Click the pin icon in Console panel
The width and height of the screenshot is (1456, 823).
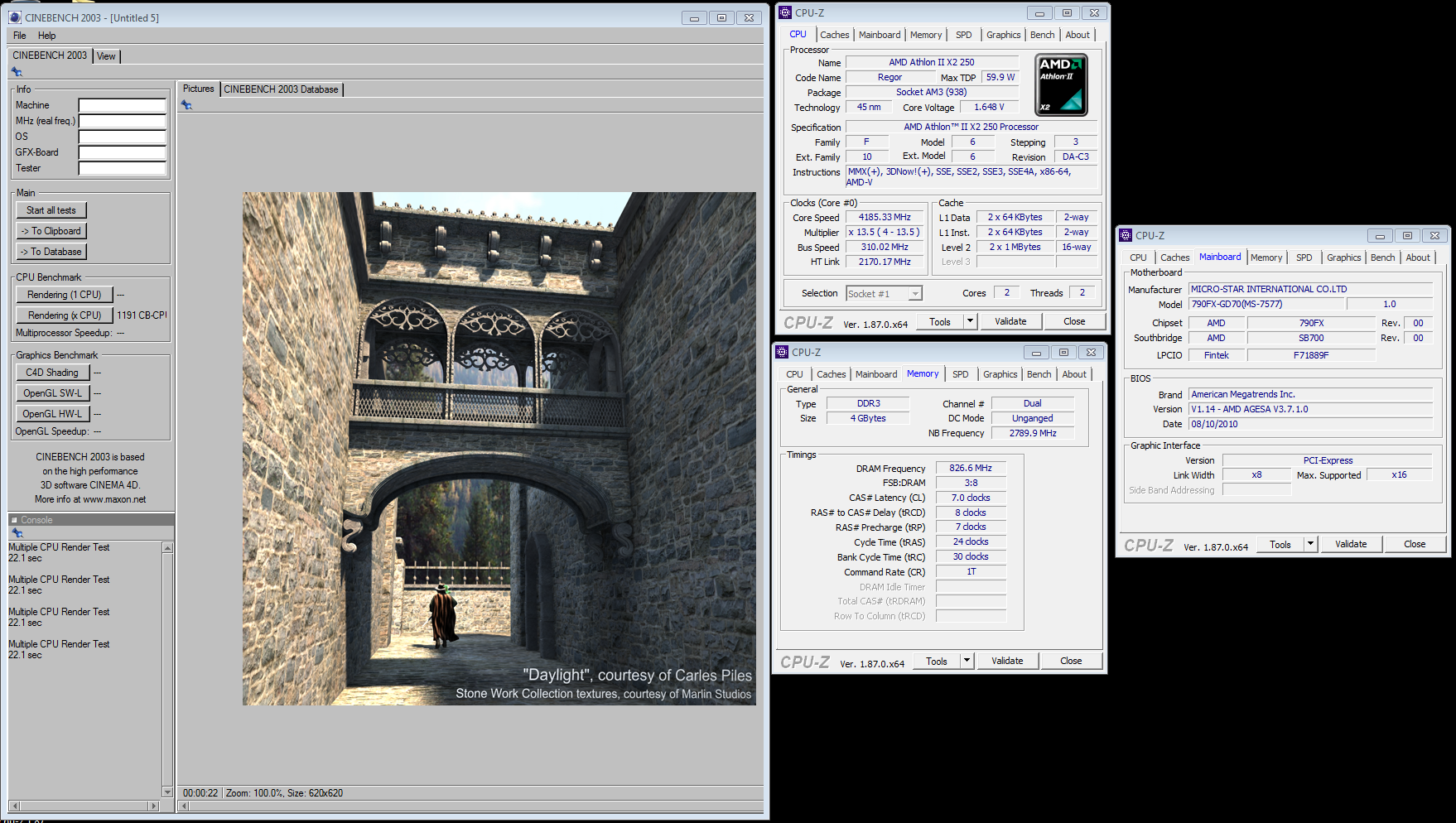point(17,532)
